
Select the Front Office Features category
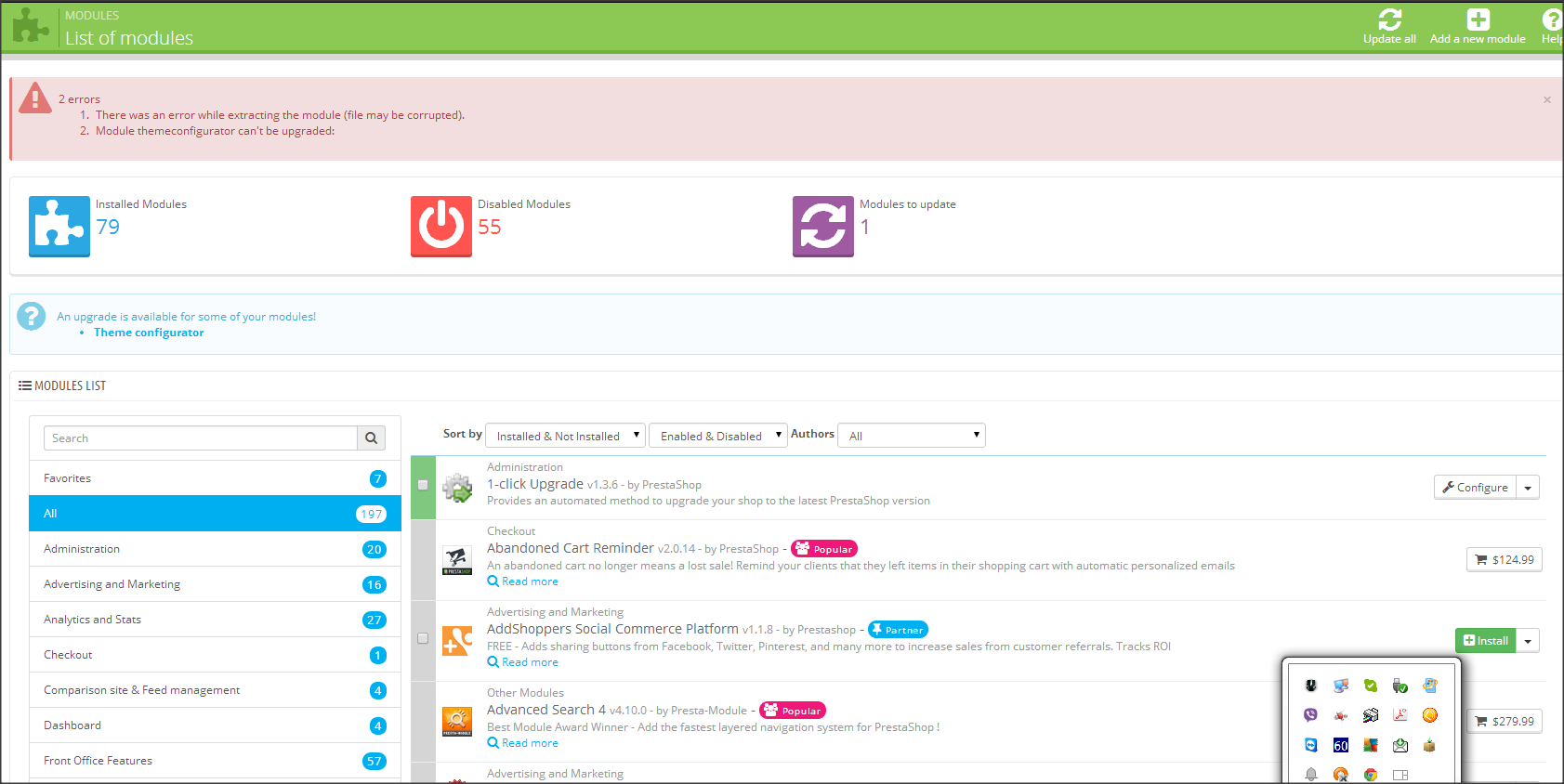click(x=215, y=761)
